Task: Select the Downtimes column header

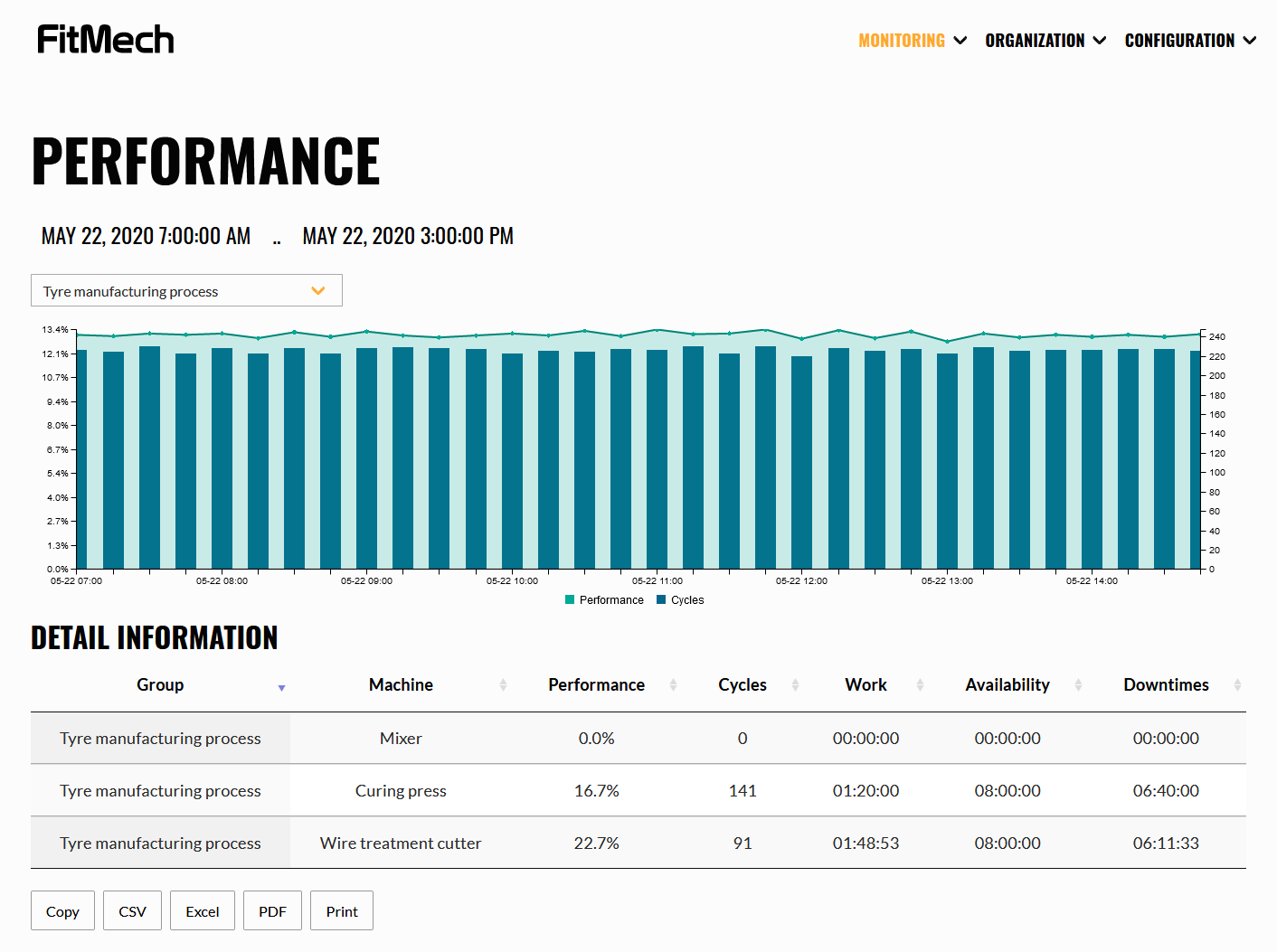Action: pos(1167,685)
